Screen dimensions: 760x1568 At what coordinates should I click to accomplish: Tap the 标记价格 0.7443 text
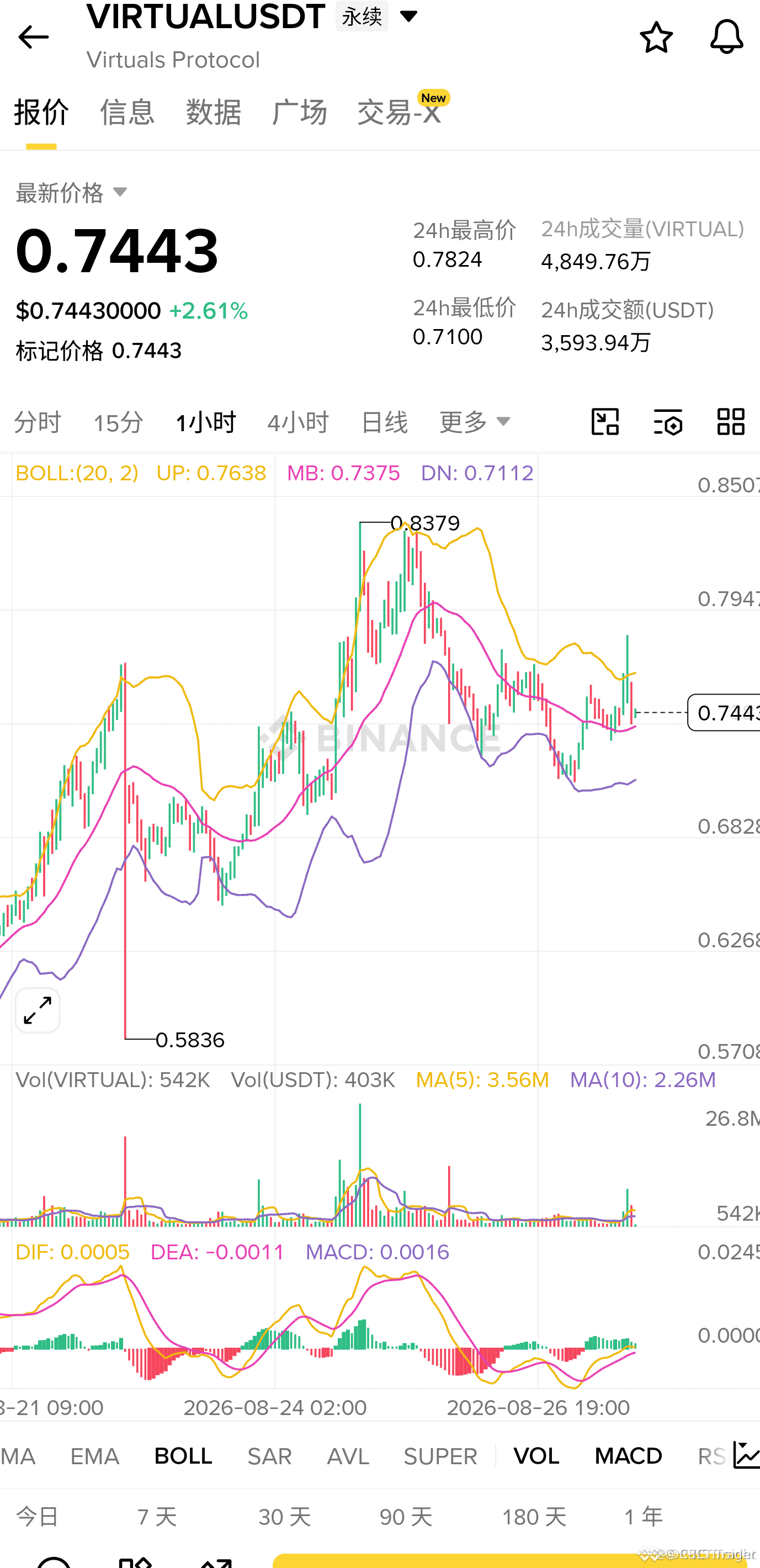coord(99,351)
